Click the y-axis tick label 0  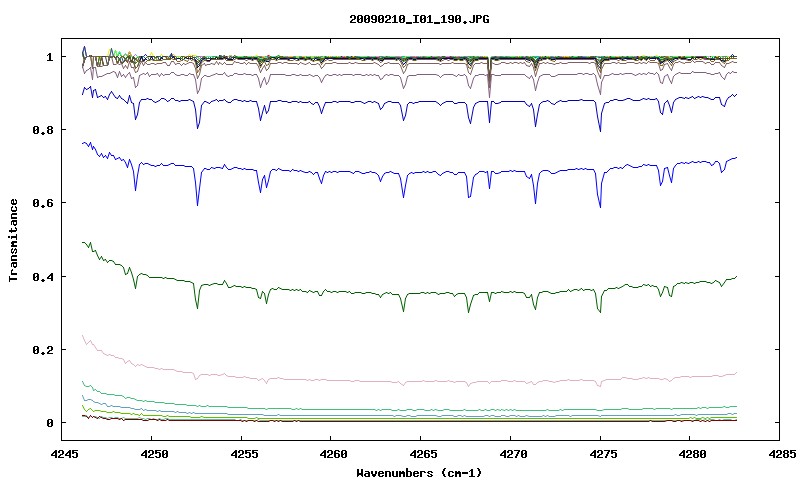(x=49, y=423)
